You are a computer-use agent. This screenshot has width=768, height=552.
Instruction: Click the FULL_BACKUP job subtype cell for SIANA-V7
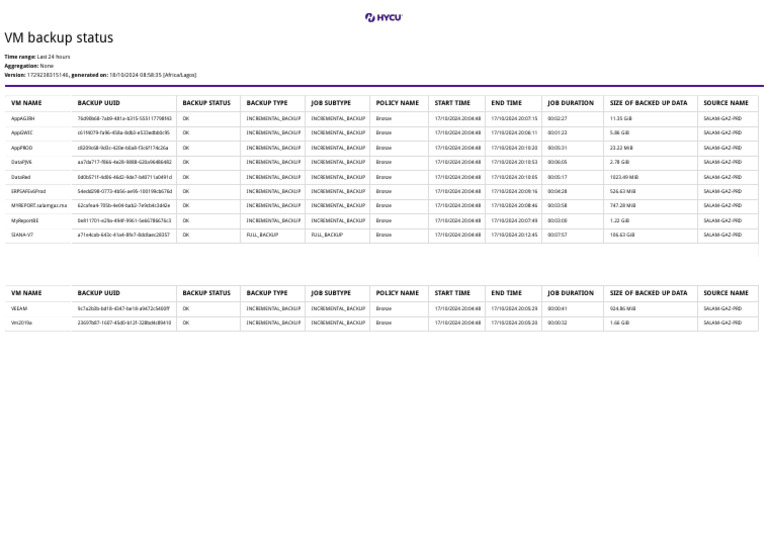coord(327,235)
